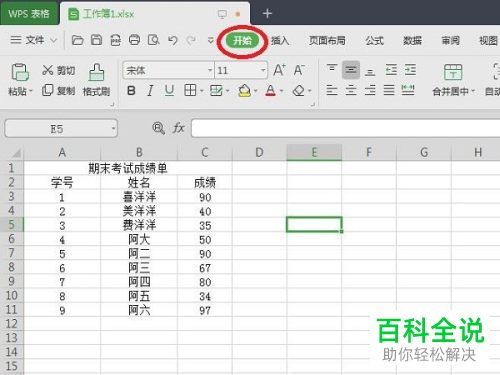Expand fill color dropdown arrow

point(256,91)
